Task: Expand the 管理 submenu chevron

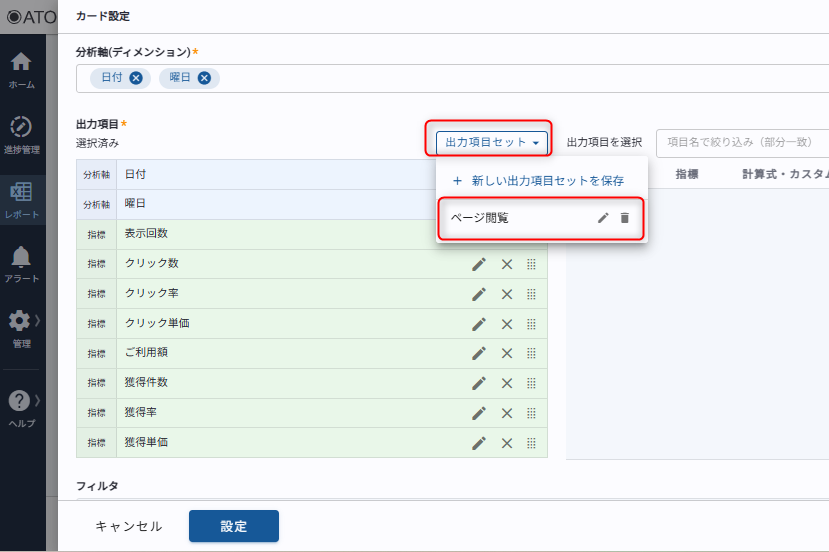Action: click(x=38, y=320)
